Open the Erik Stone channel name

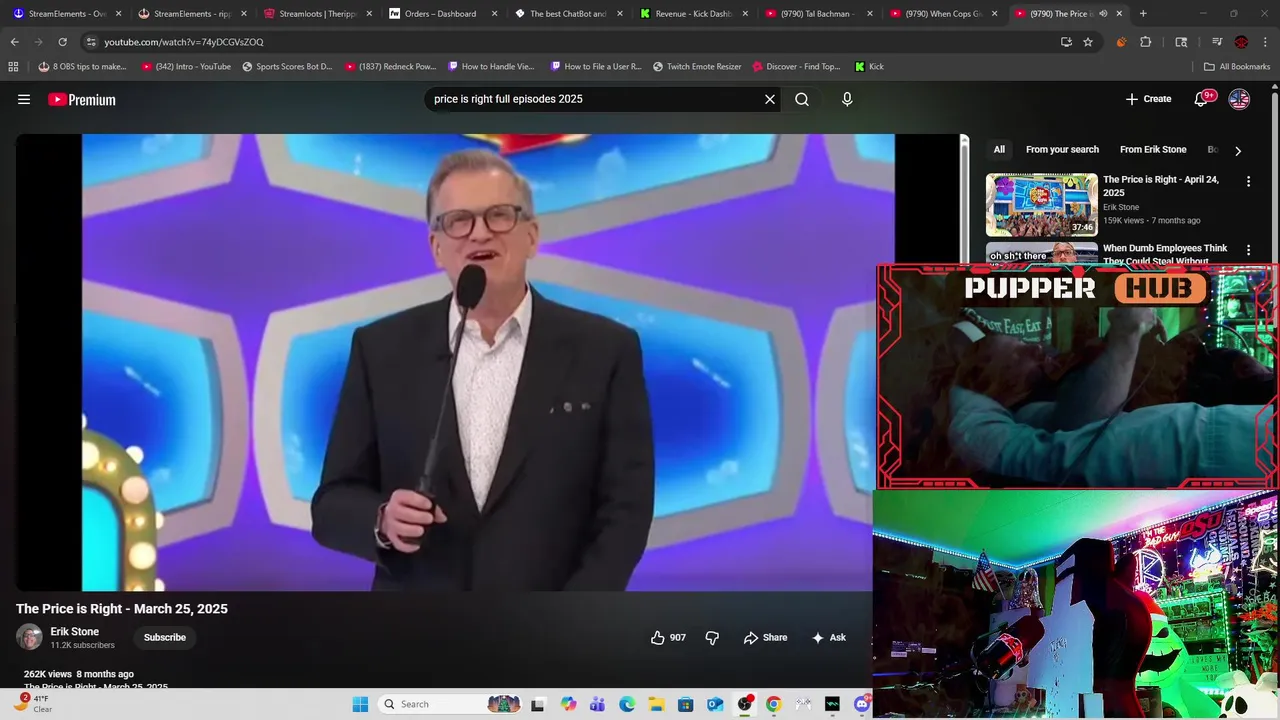pos(75,632)
